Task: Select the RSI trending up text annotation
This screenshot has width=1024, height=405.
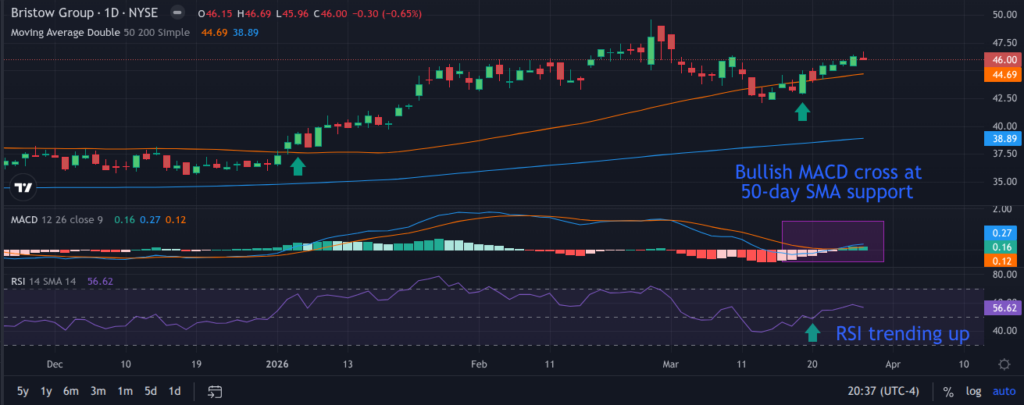Action: click(x=903, y=334)
